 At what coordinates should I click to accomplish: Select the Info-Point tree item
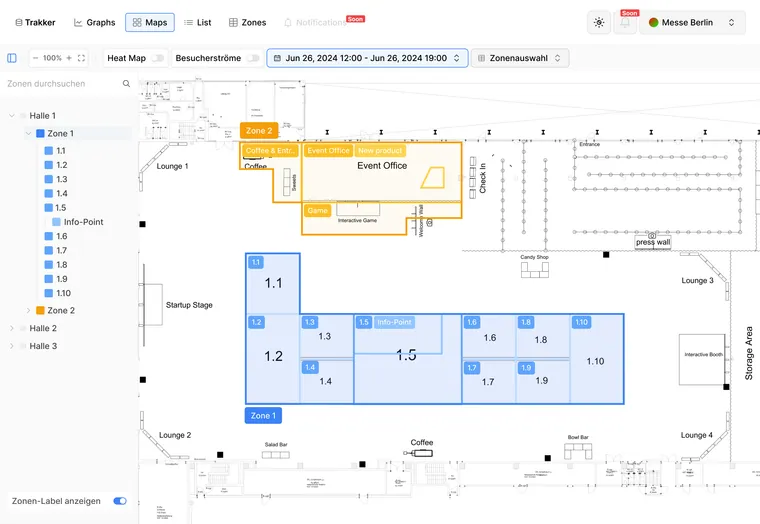83,222
